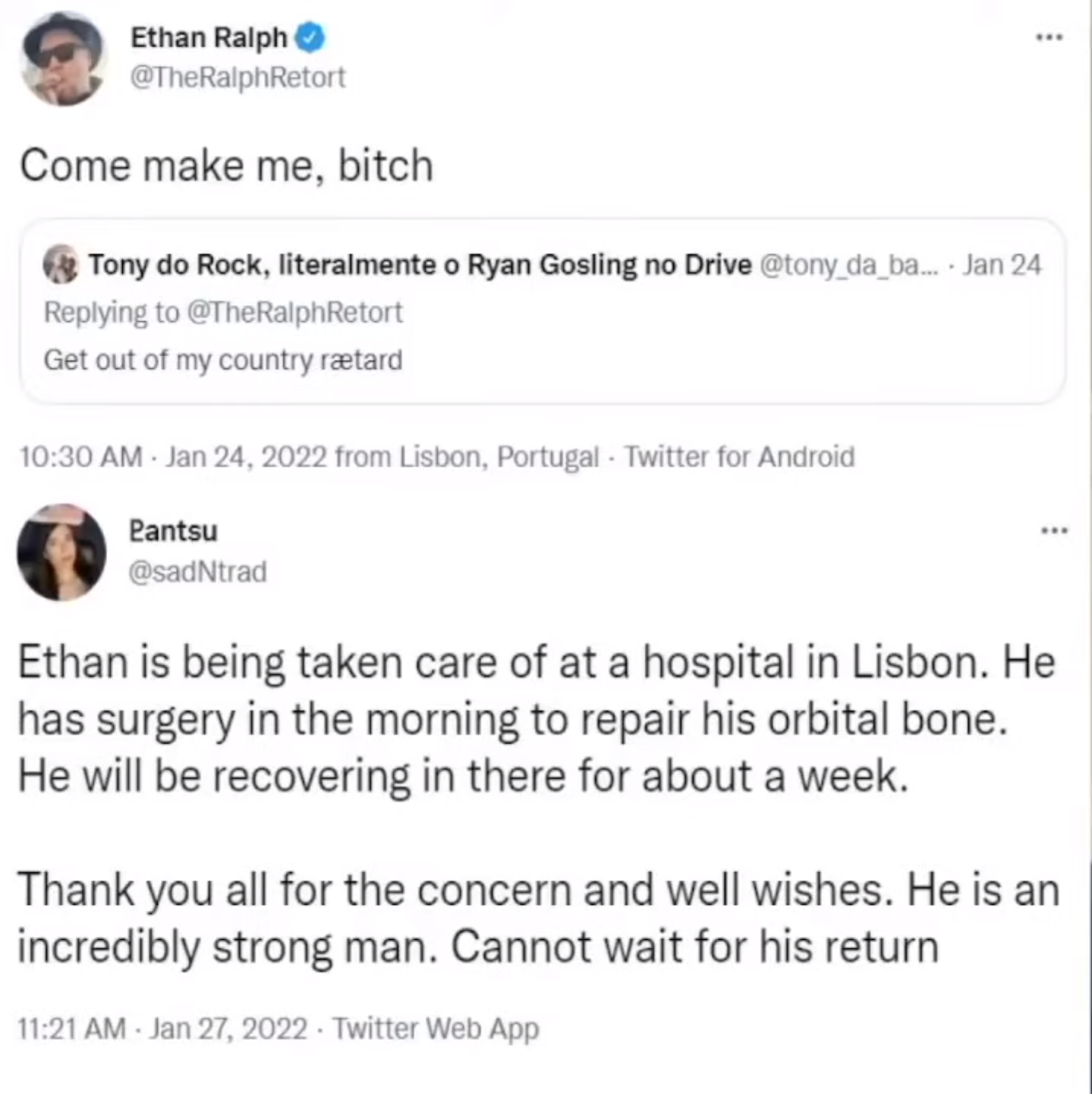
Task: Visit the @sadNtrad handle
Action: (198, 572)
